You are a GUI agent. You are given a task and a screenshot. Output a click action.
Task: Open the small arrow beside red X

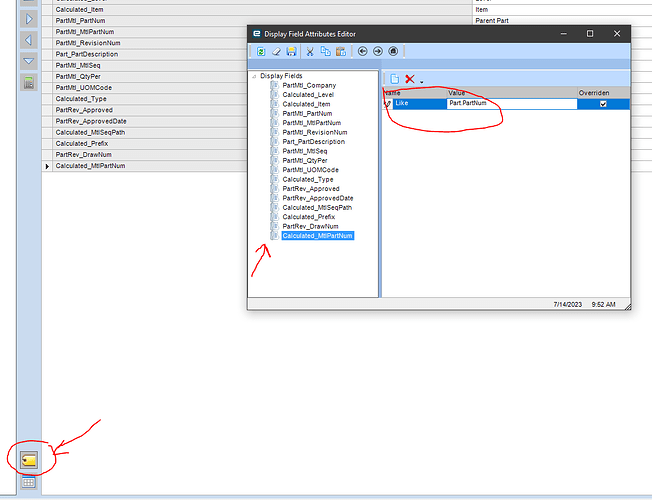pyautogui.click(x=422, y=82)
